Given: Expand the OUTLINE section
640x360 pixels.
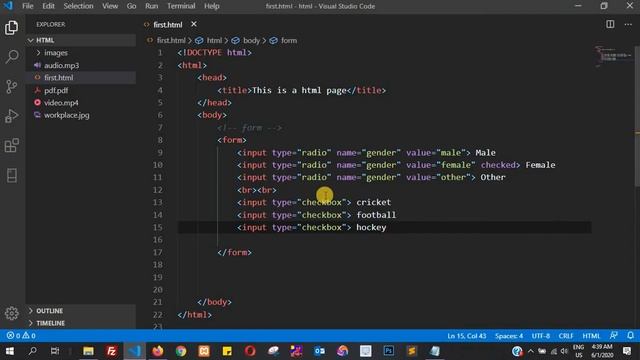Looking at the screenshot, I should (x=81, y=311).
